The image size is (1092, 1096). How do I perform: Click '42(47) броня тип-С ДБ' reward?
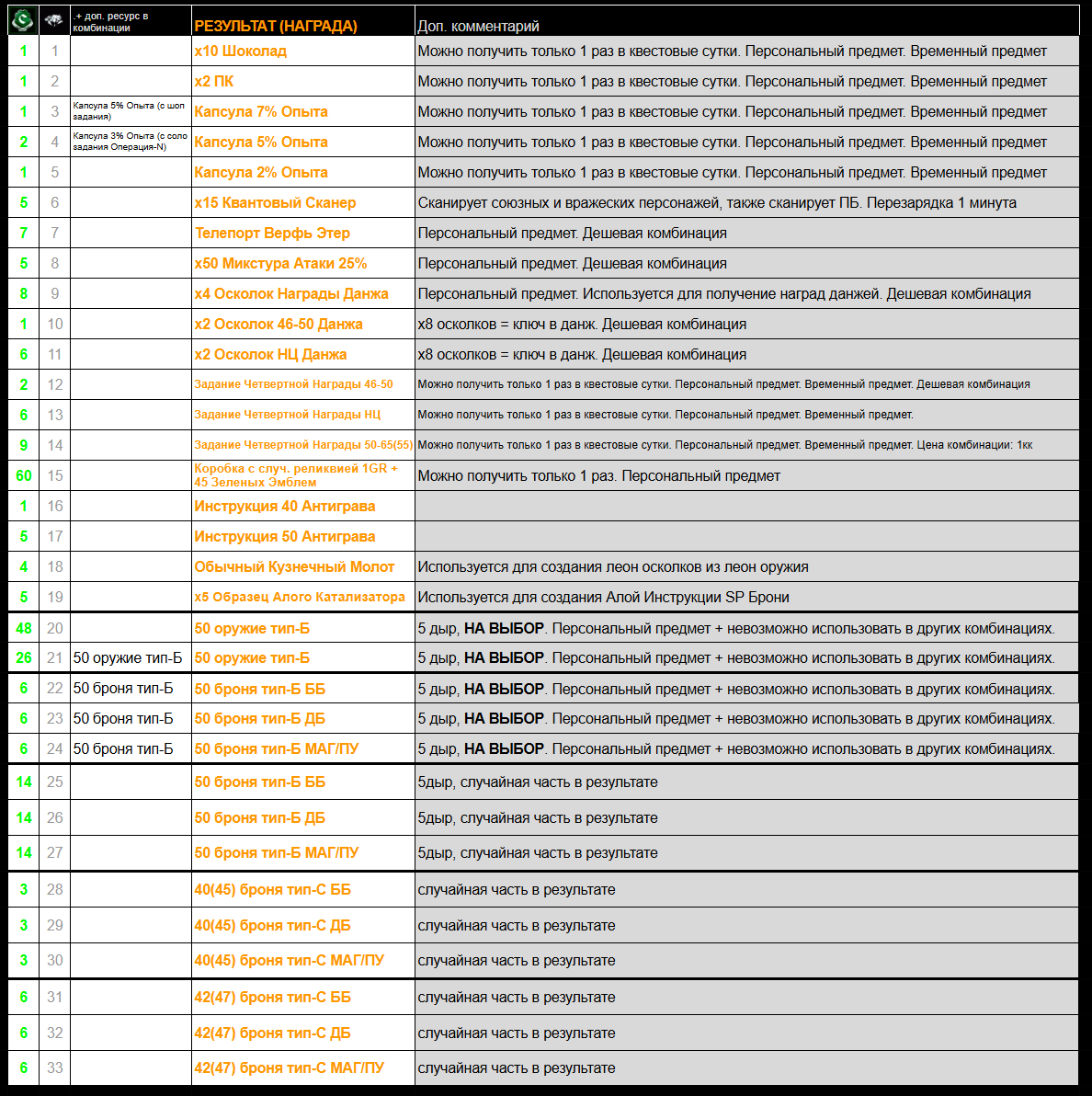click(272, 1033)
